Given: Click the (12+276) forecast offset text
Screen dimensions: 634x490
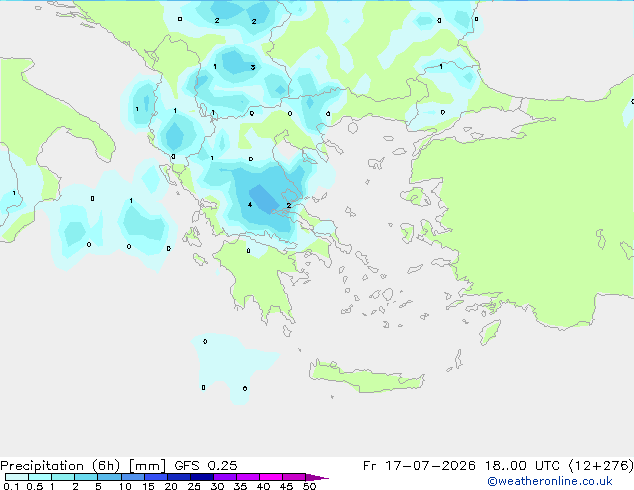Looking at the screenshot, I should click(x=600, y=466).
